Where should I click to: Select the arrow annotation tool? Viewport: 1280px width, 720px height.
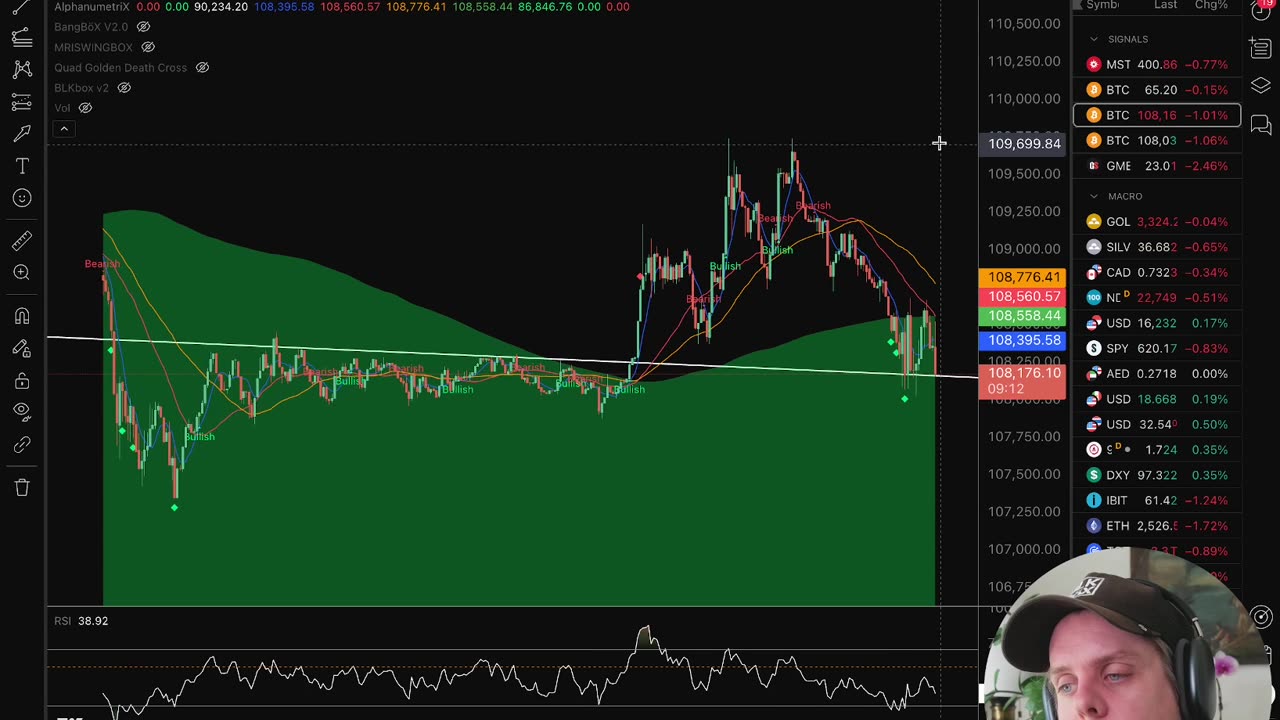21,134
